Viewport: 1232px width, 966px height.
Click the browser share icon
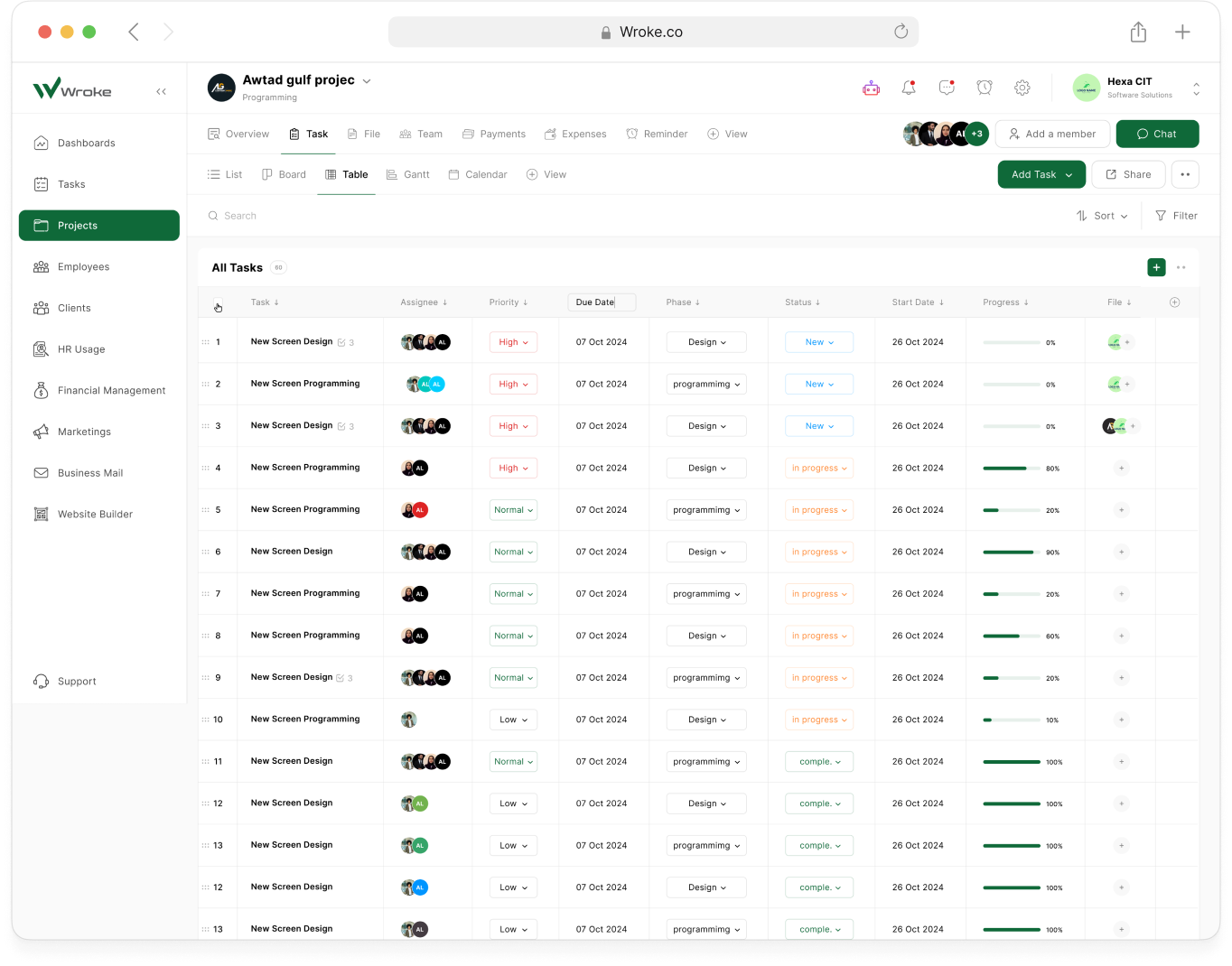click(x=1138, y=33)
